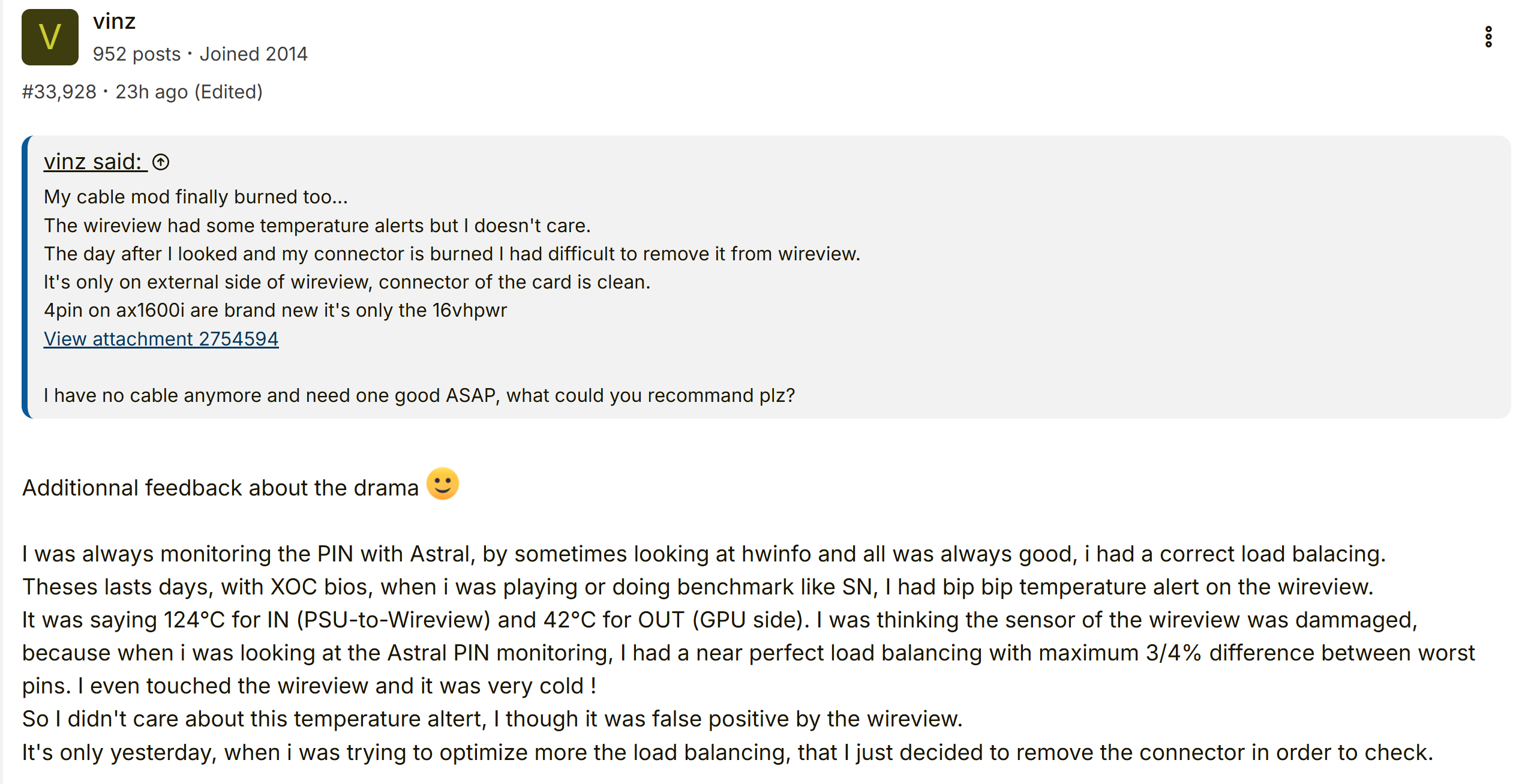Screen dimensions: 1522x784
Task: Click the 'Joined 2014' text
Action: tap(253, 54)
